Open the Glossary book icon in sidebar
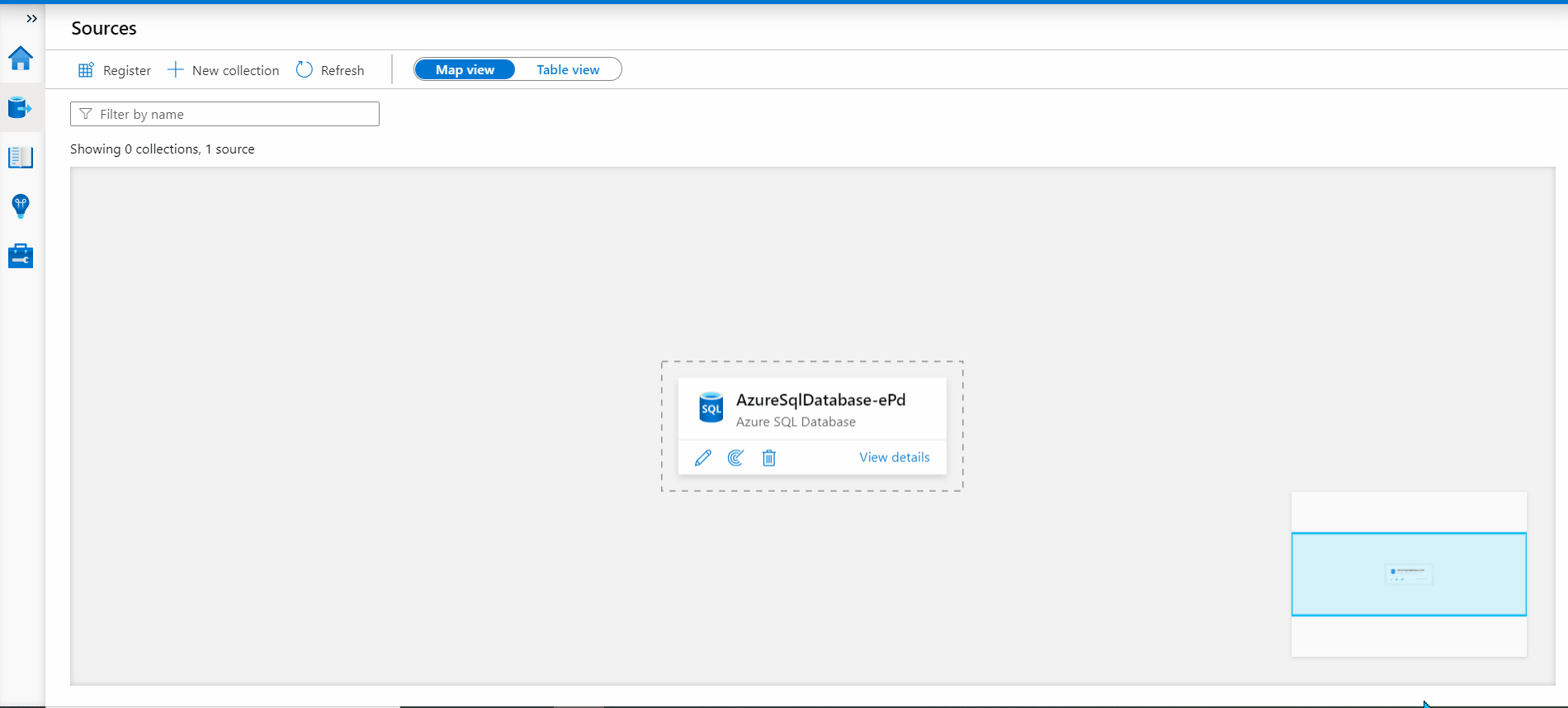The height and width of the screenshot is (708, 1568). click(21, 158)
